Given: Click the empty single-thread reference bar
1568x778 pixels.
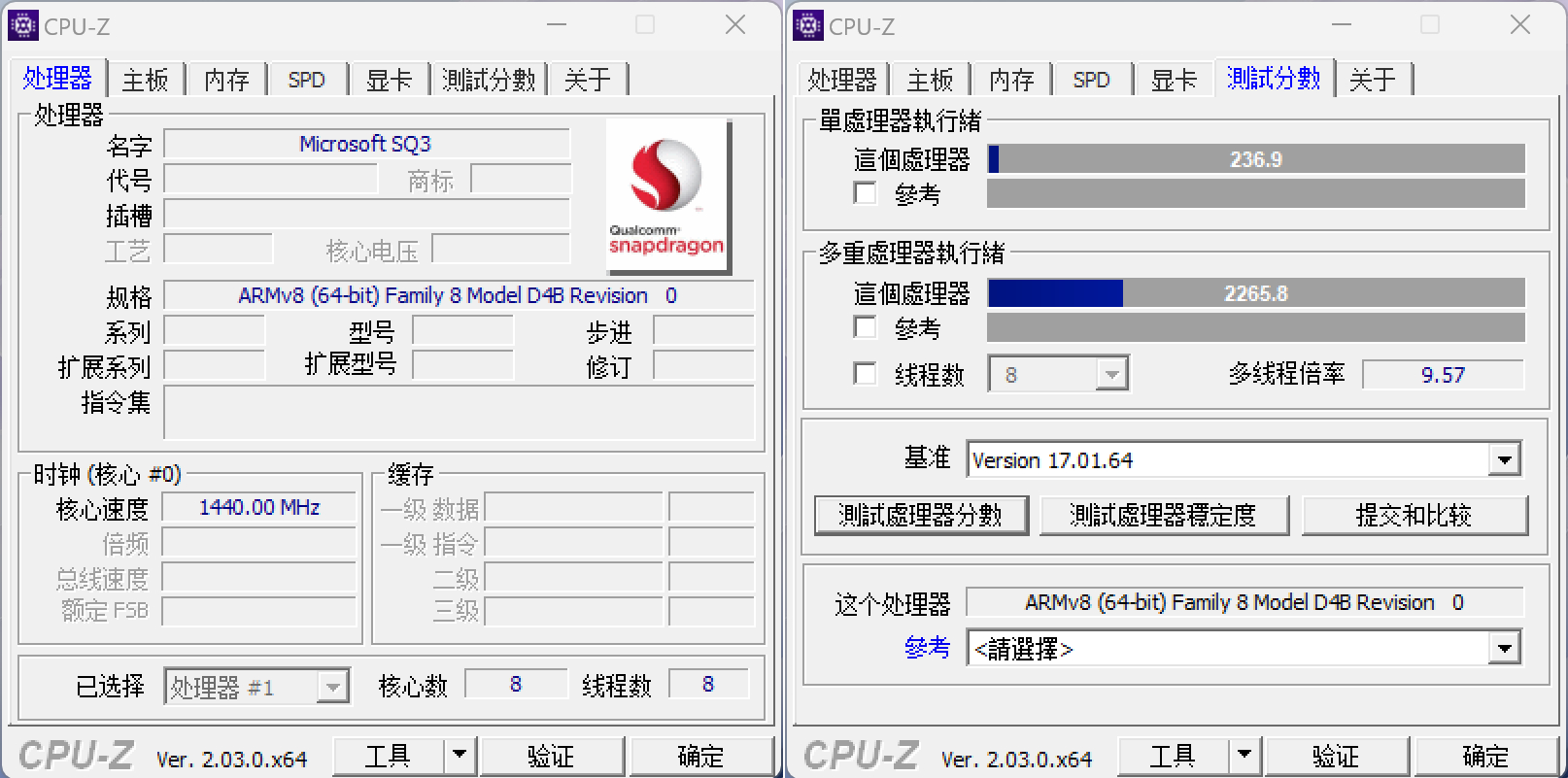Looking at the screenshot, I should pyautogui.click(x=1256, y=194).
